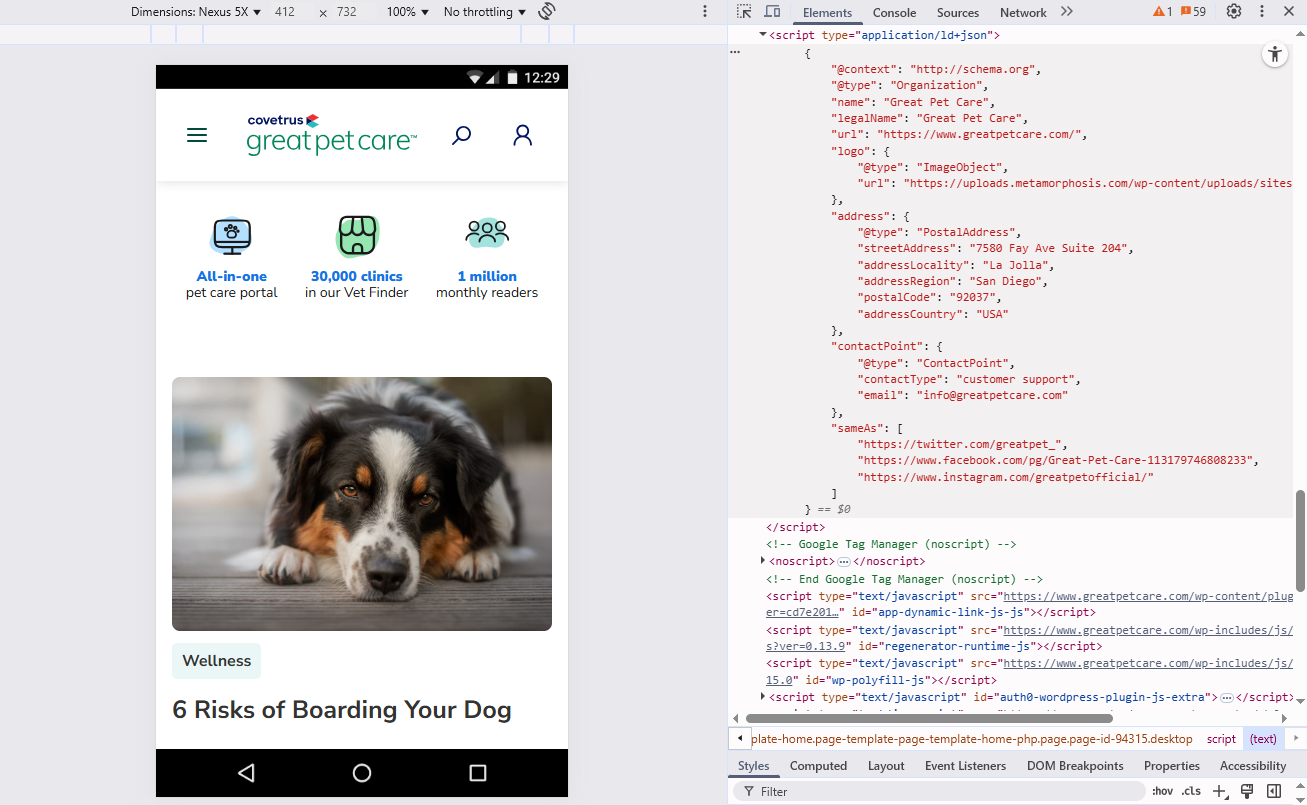
Task: Click the pet care portal monitor icon
Action: [232, 236]
